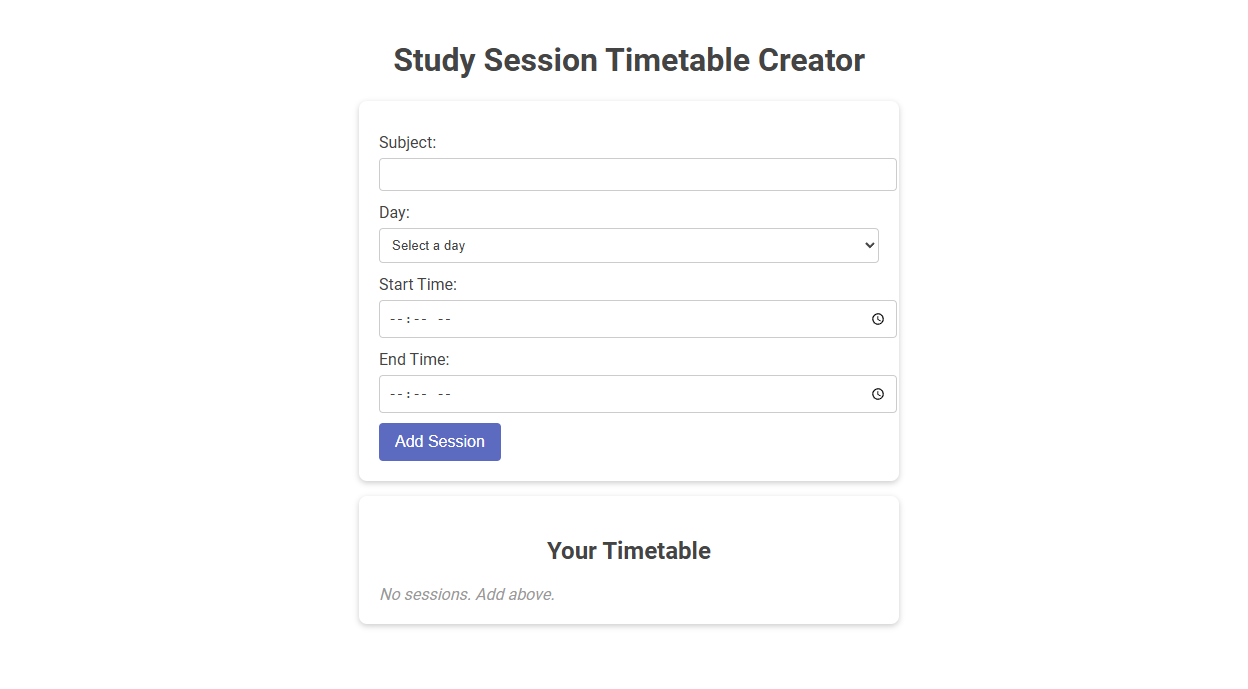
Task: Select the AM/PM field of Start Time
Action: (x=444, y=319)
